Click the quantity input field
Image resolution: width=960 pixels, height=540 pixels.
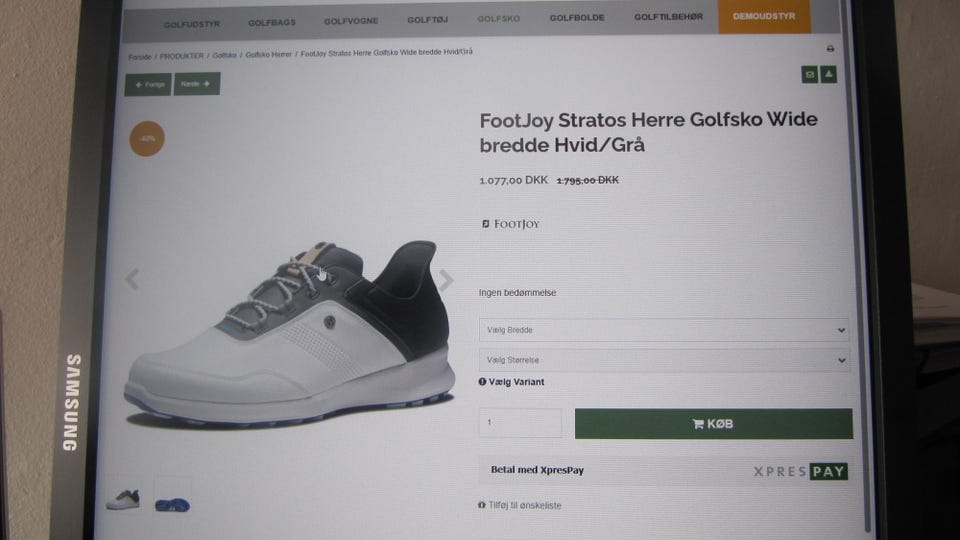click(520, 423)
